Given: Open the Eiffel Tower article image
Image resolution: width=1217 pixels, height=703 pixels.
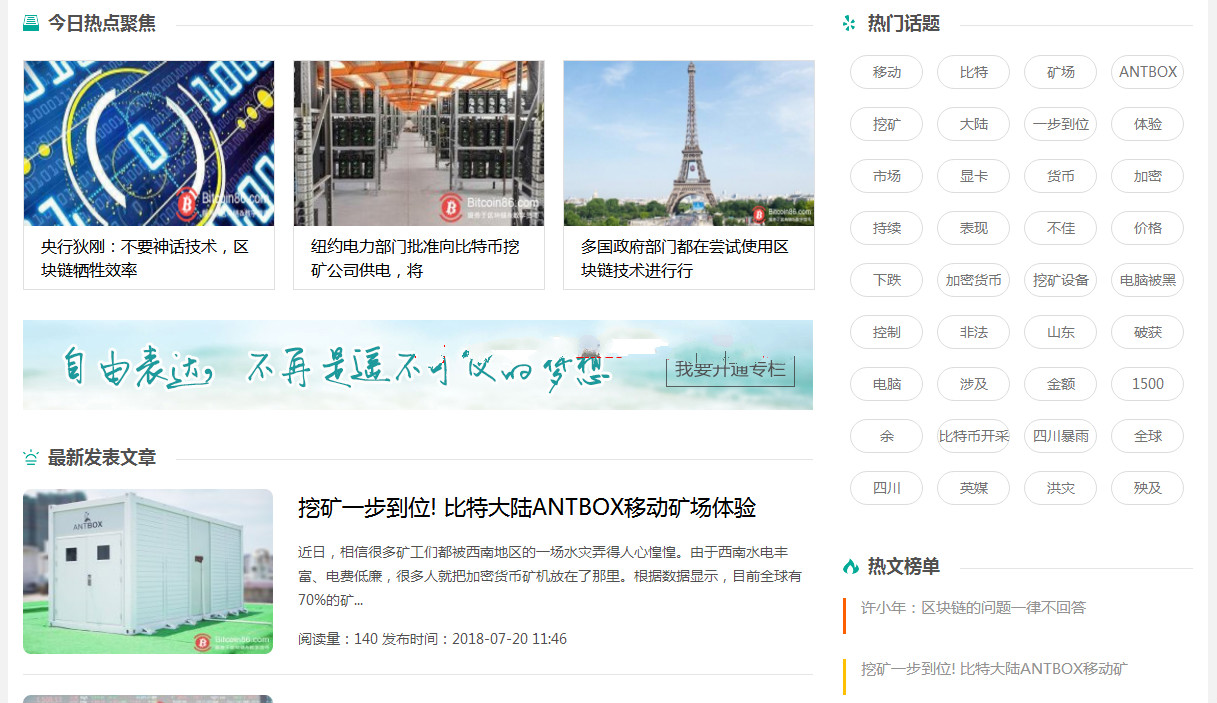Looking at the screenshot, I should click(689, 143).
